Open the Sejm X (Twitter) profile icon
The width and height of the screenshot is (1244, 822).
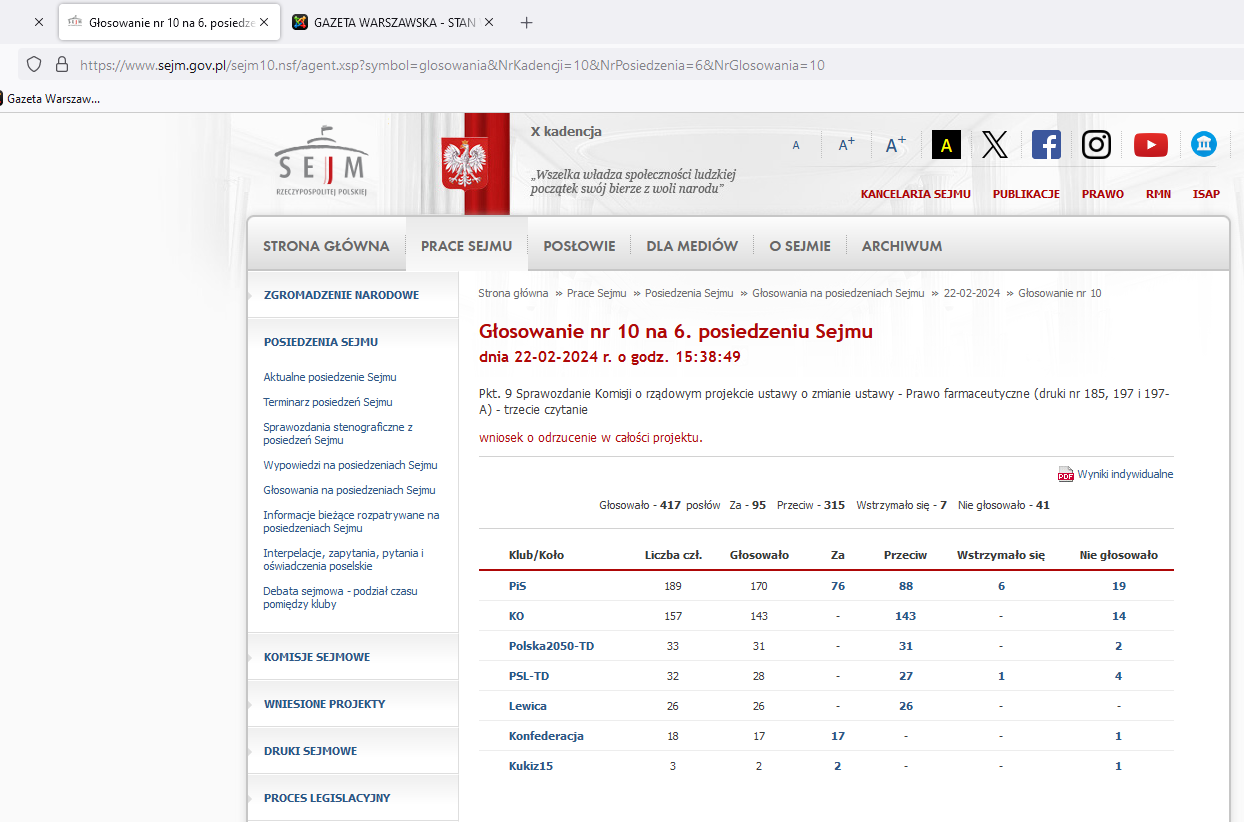pos(994,145)
